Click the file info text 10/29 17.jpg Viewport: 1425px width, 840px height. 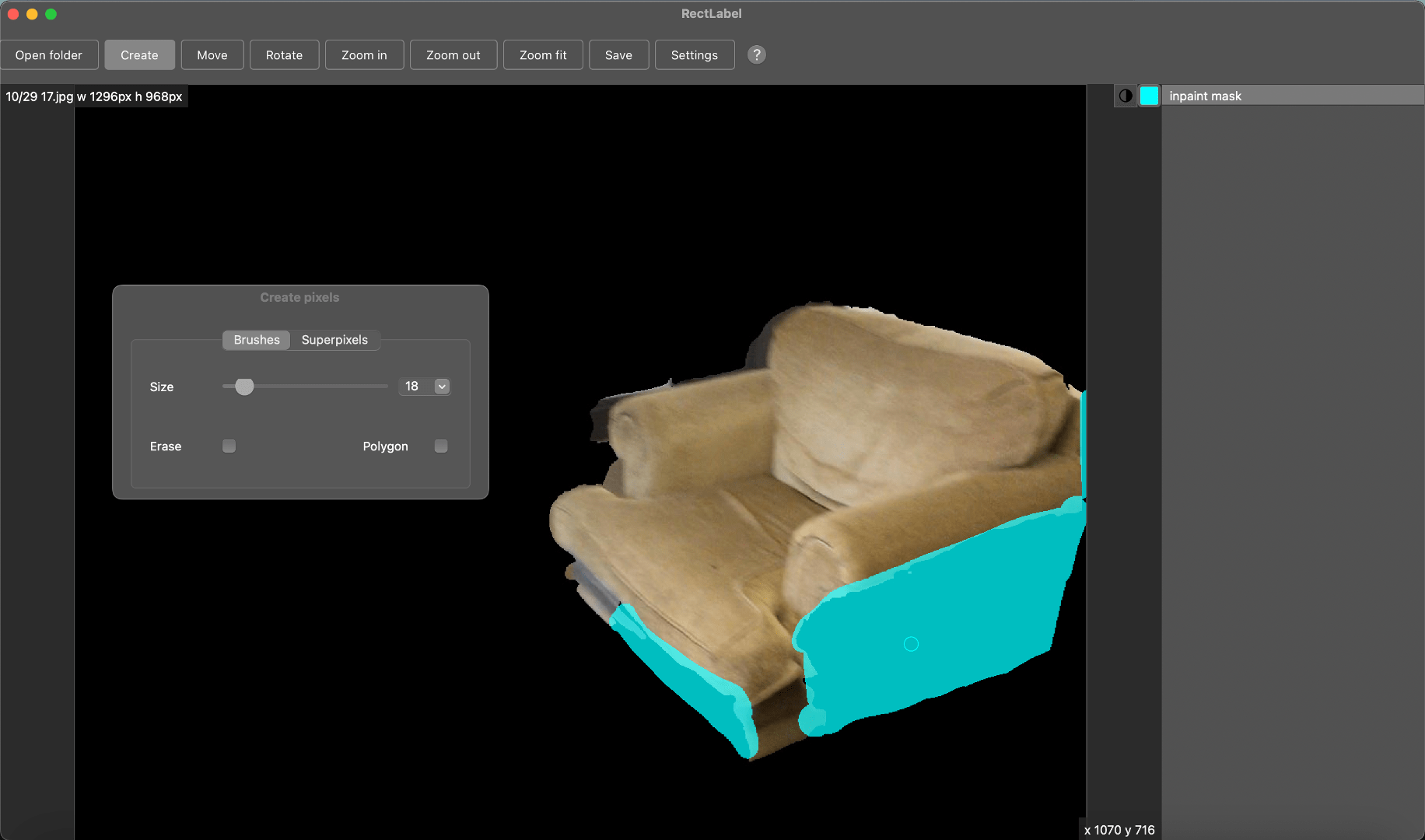[x=40, y=96]
